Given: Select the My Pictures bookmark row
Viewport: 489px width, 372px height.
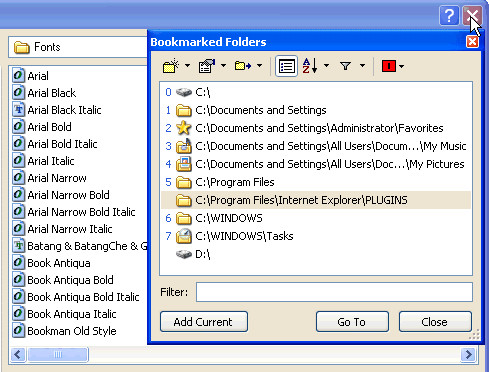Looking at the screenshot, I should coord(316,164).
